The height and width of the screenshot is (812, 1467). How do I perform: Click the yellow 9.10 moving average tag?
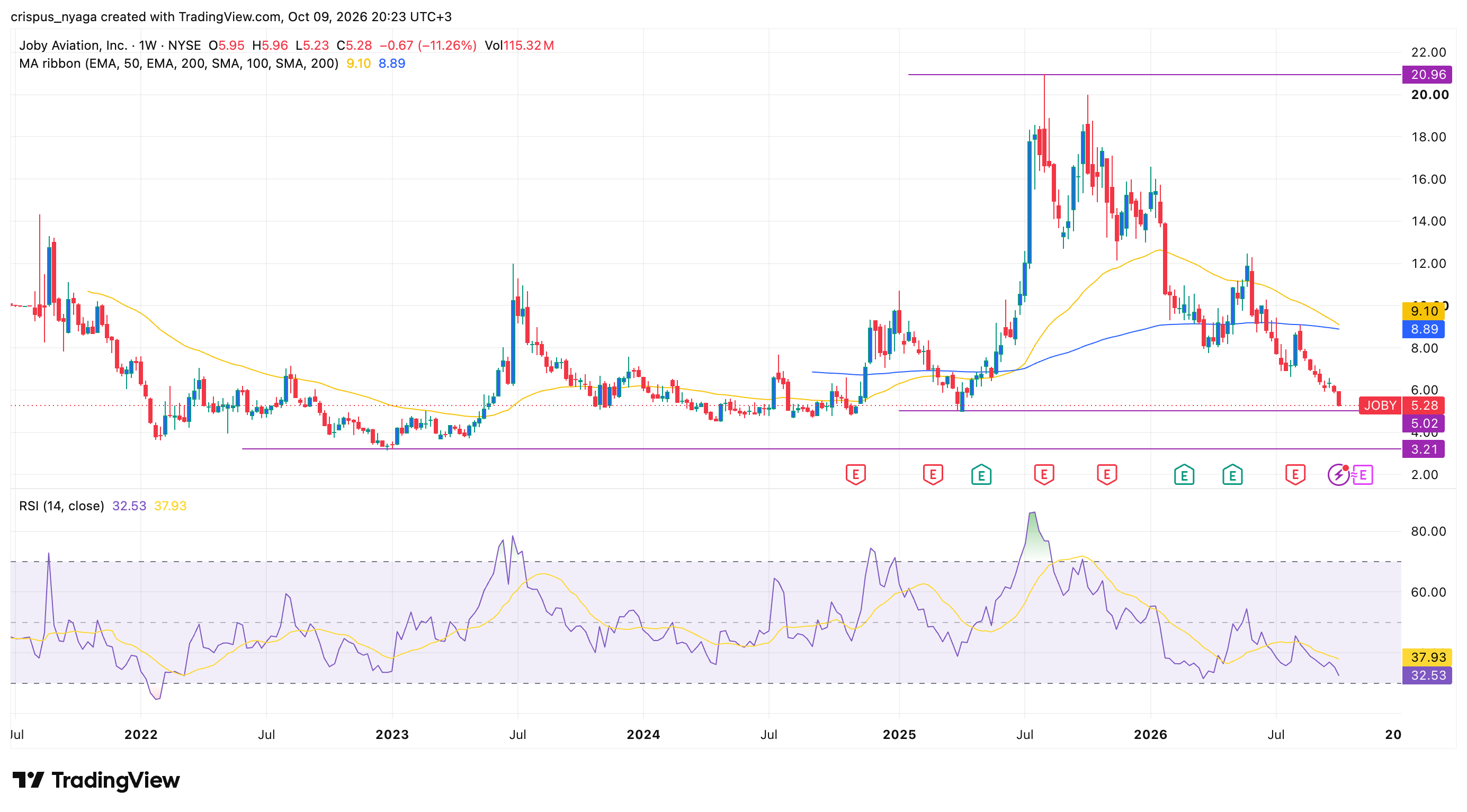pos(1424,311)
